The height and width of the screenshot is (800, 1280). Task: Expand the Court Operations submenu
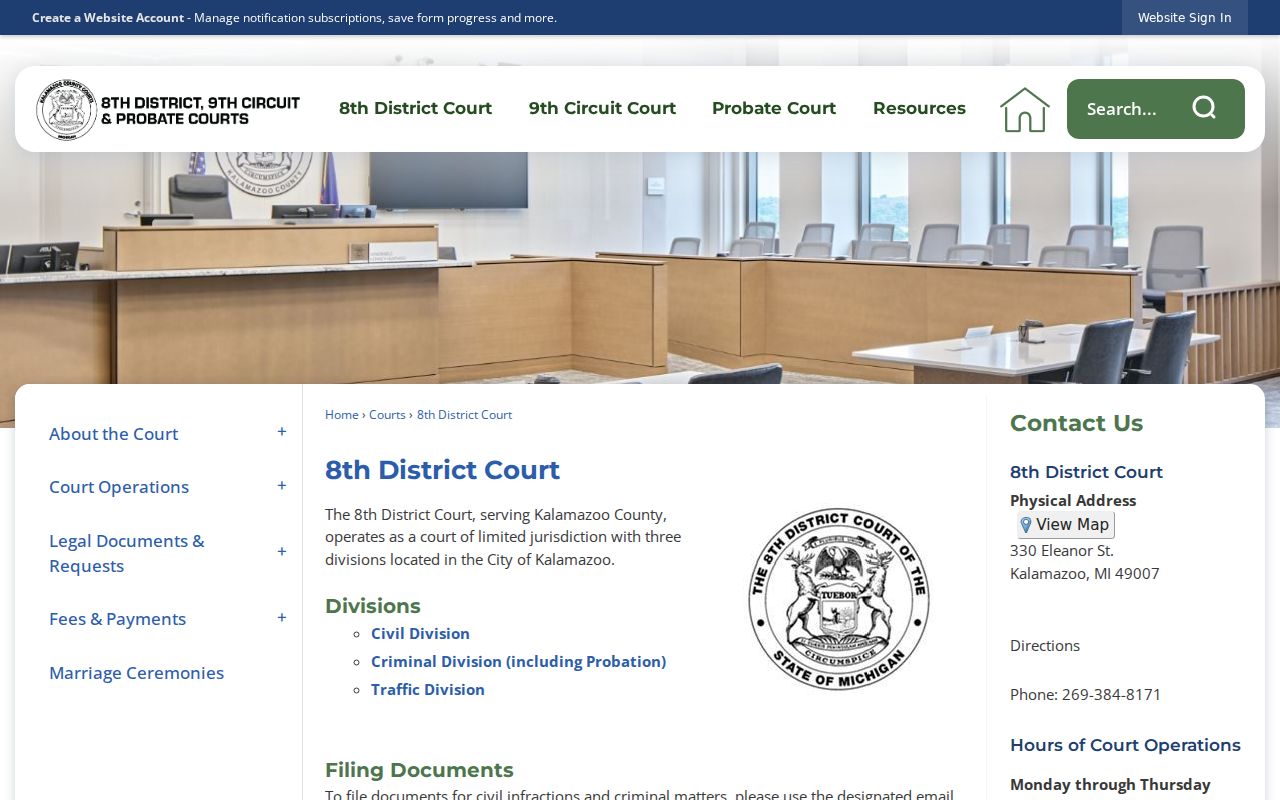pos(282,486)
